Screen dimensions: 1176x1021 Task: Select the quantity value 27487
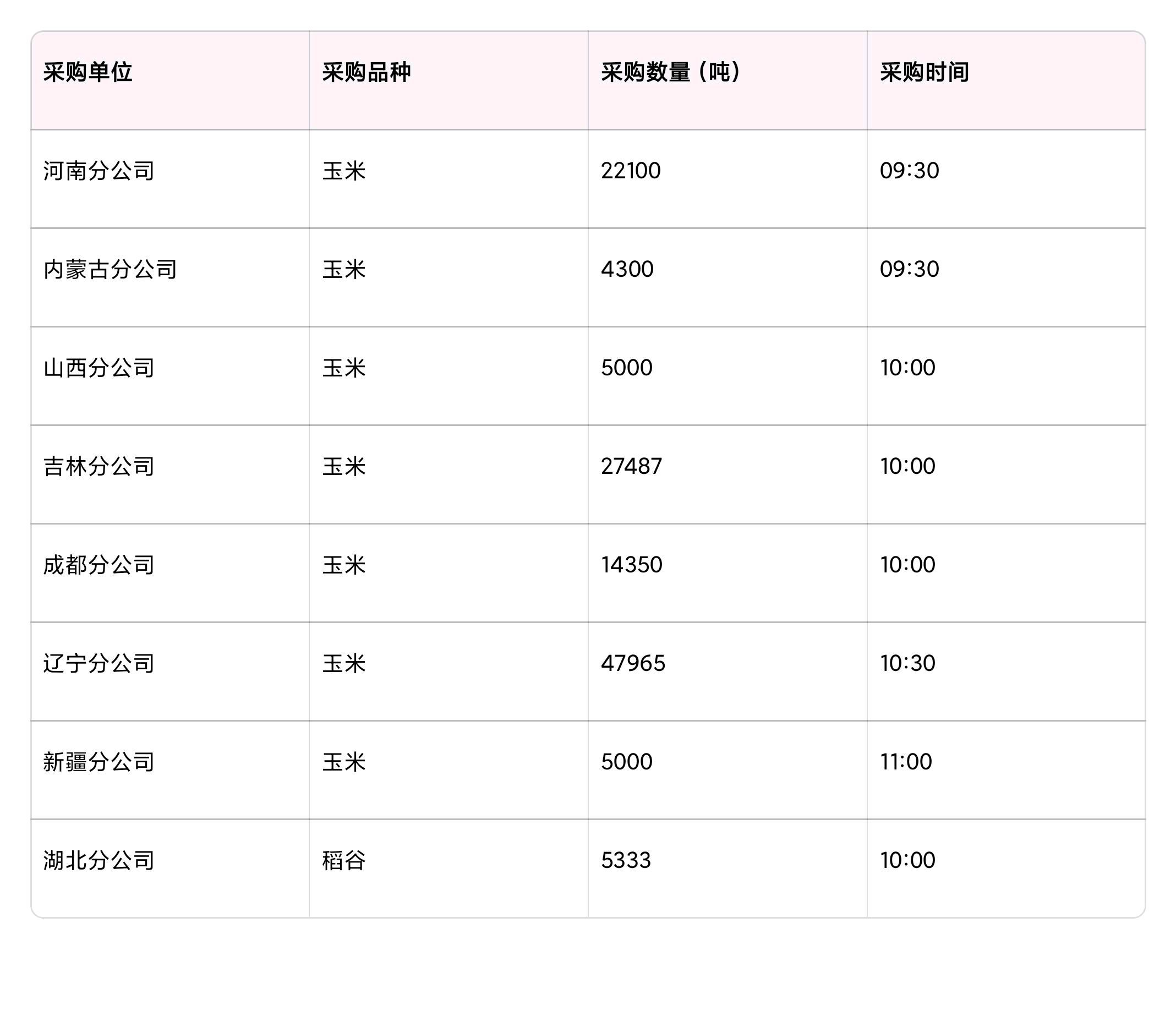(x=631, y=467)
